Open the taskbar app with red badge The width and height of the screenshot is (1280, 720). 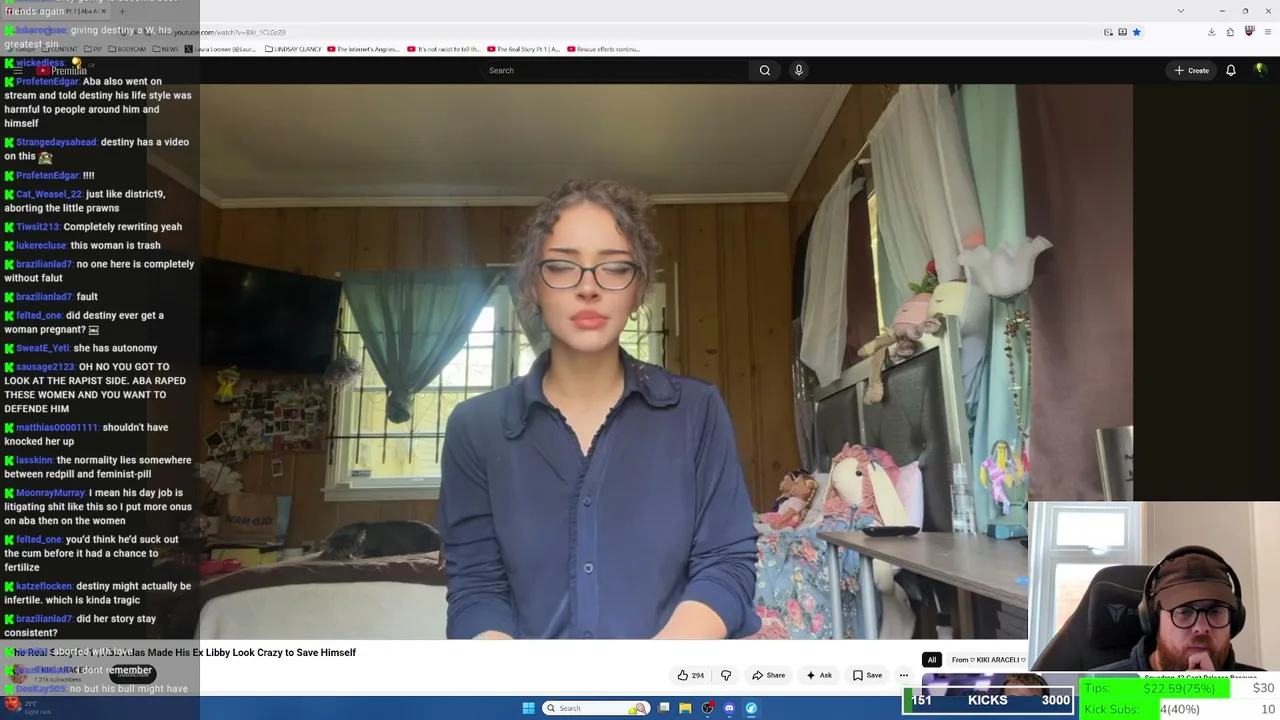tap(707, 708)
